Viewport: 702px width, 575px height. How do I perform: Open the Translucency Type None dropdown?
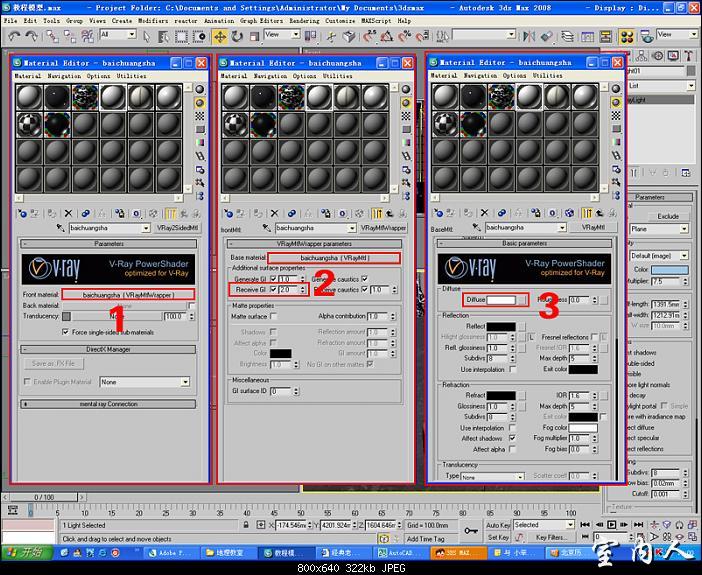tap(492, 476)
